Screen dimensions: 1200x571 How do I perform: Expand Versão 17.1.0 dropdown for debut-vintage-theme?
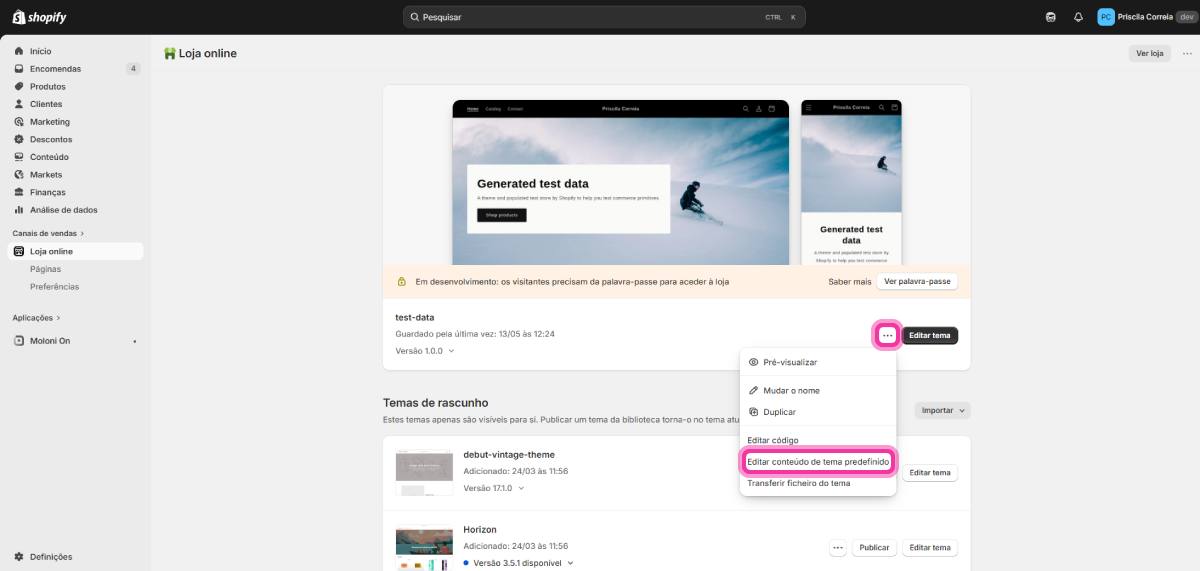pos(494,488)
